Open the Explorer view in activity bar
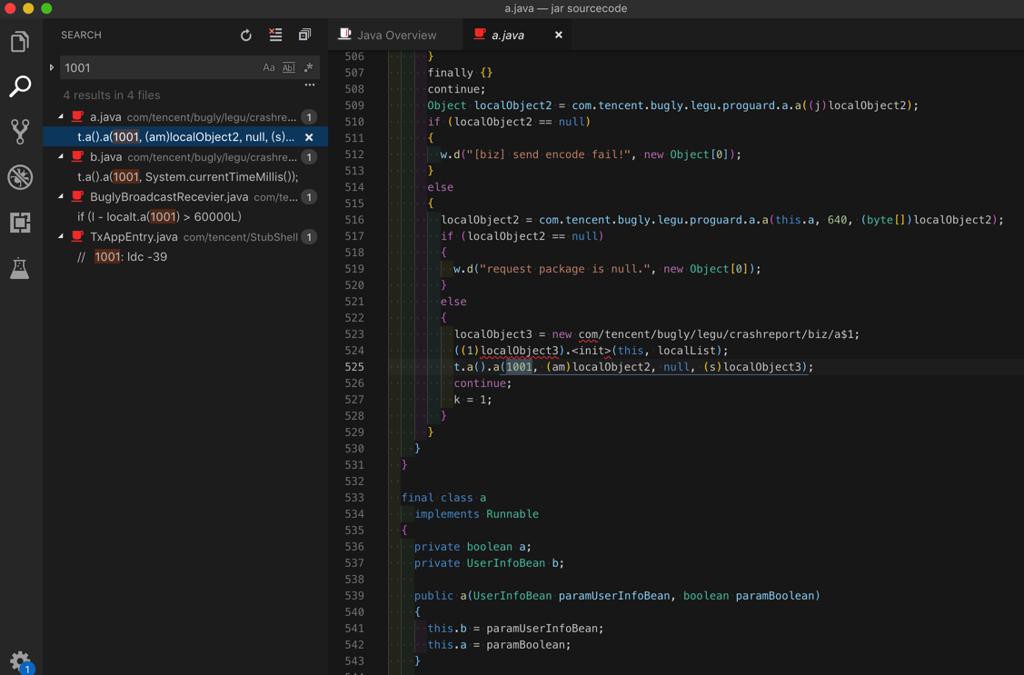 click(20, 42)
